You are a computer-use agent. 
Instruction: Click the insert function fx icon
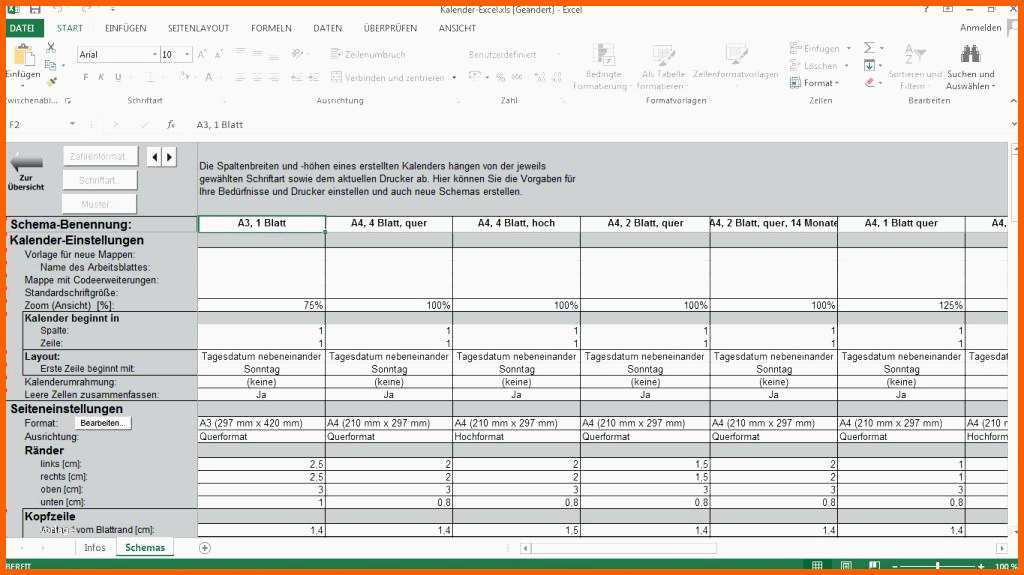coord(171,124)
